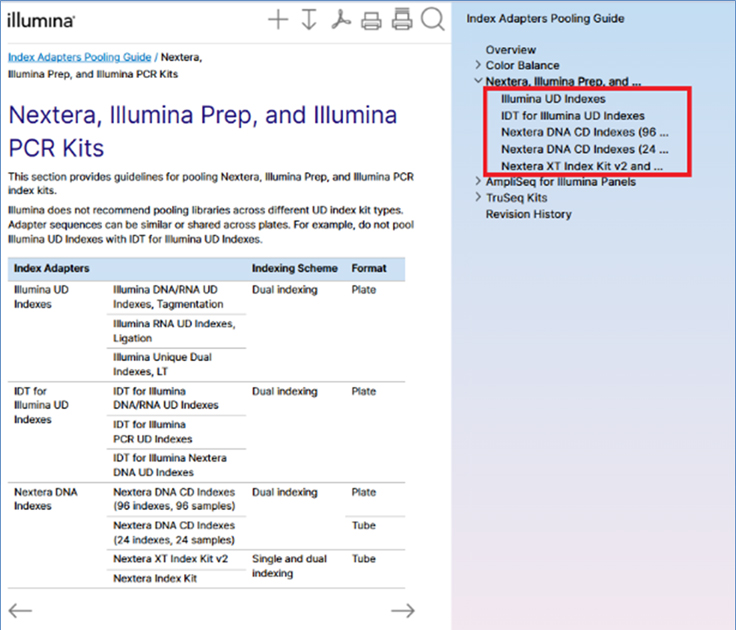736x630 pixels.
Task: Open the Adobe PDF version icon
Action: point(340,20)
